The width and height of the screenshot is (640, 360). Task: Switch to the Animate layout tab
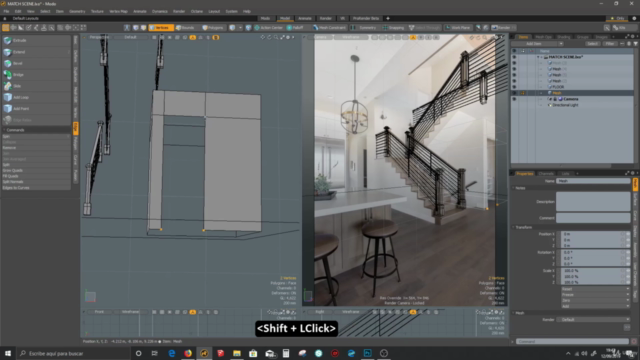pos(304,18)
